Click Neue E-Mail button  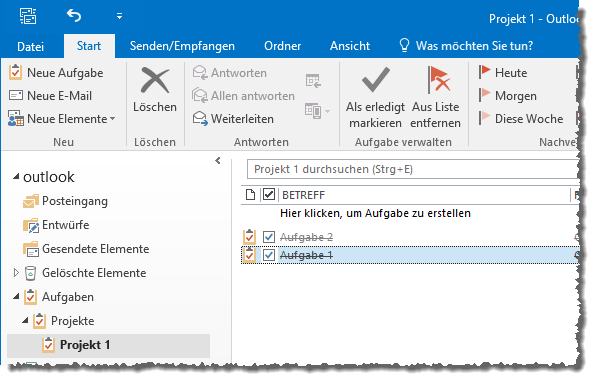point(50,96)
